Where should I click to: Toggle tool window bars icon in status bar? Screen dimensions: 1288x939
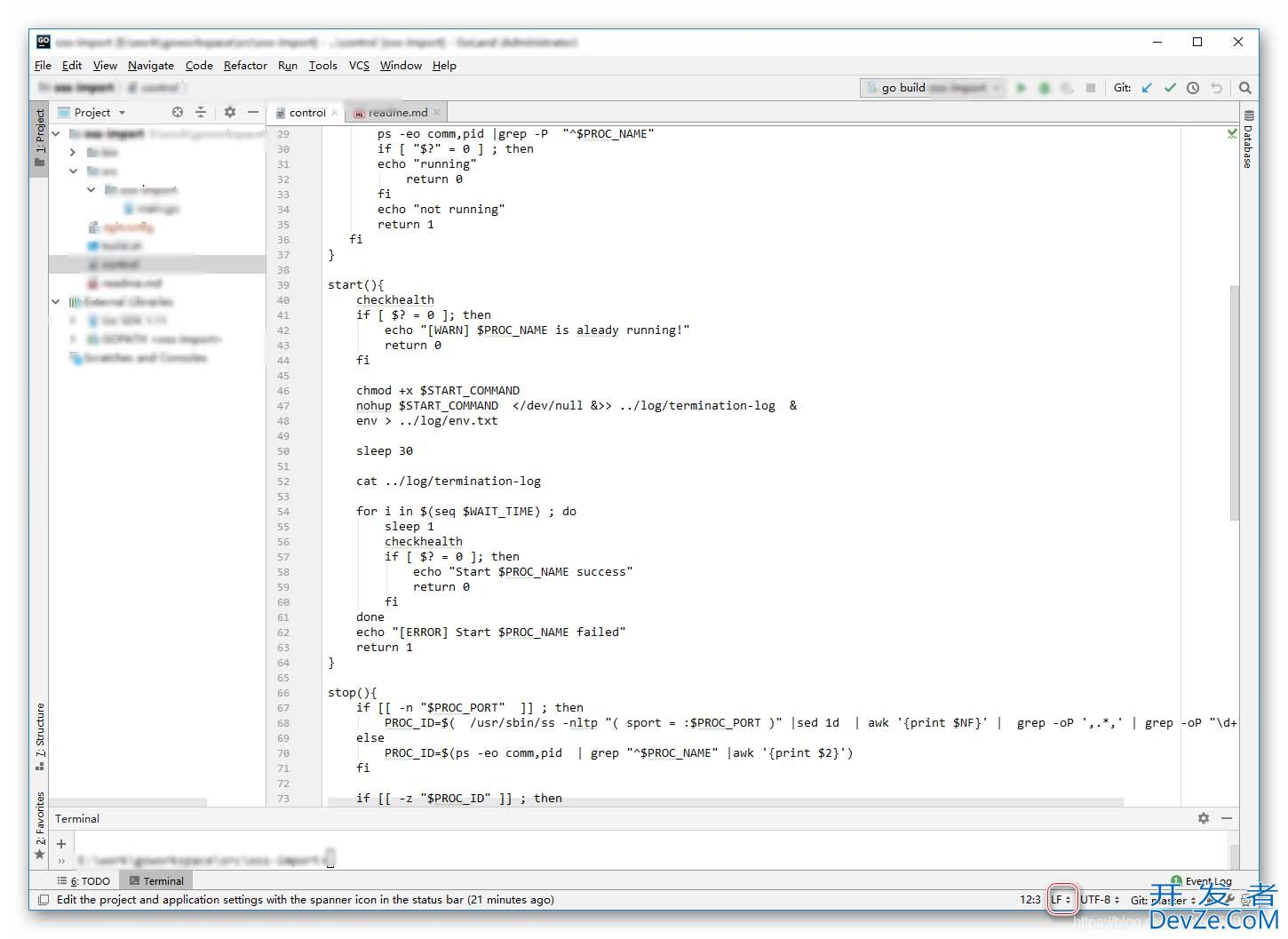(x=43, y=900)
